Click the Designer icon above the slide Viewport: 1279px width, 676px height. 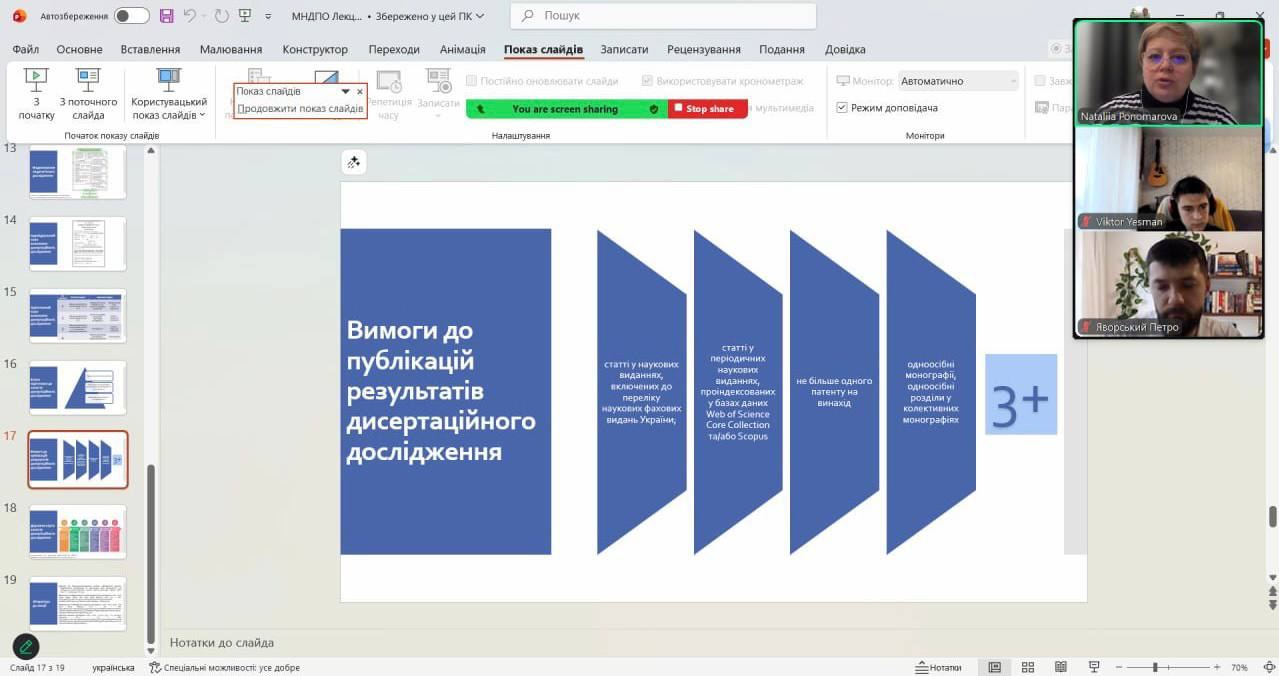353,162
